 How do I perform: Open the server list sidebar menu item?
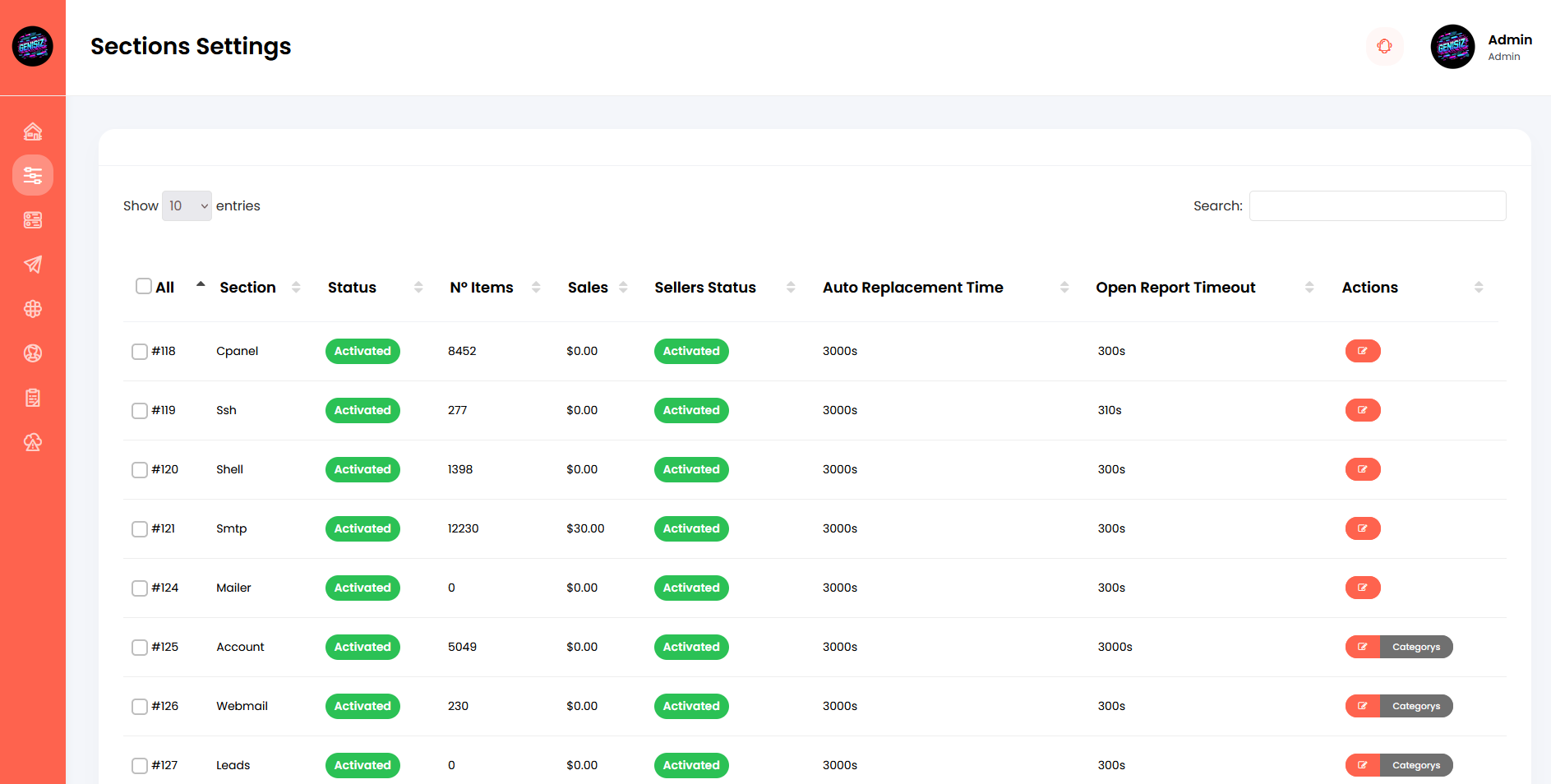[33, 220]
